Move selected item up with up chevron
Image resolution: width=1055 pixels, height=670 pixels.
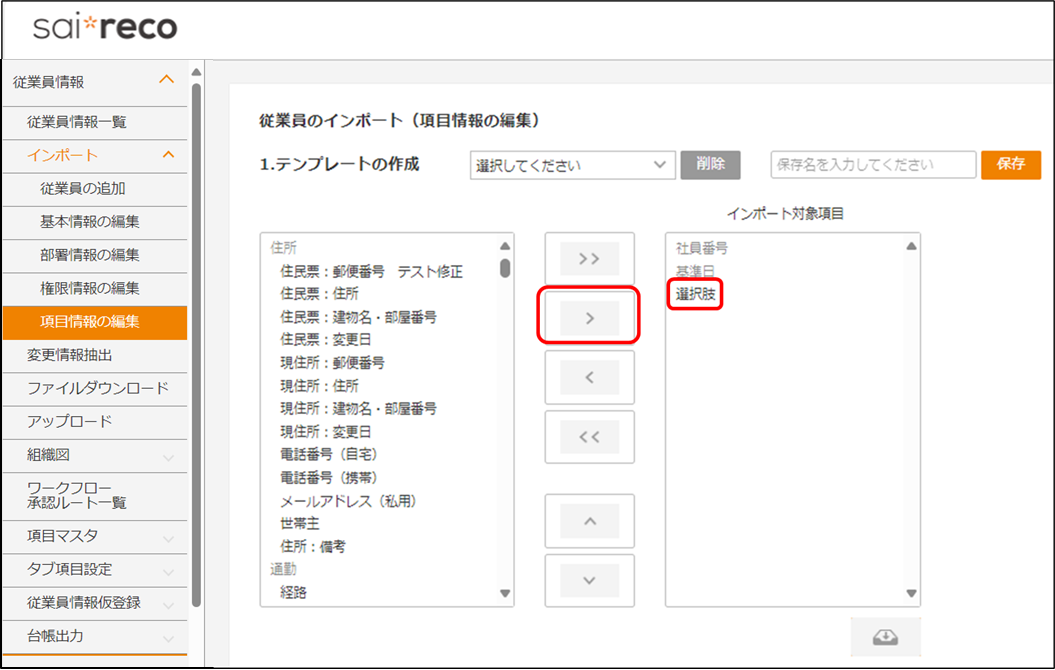(589, 521)
